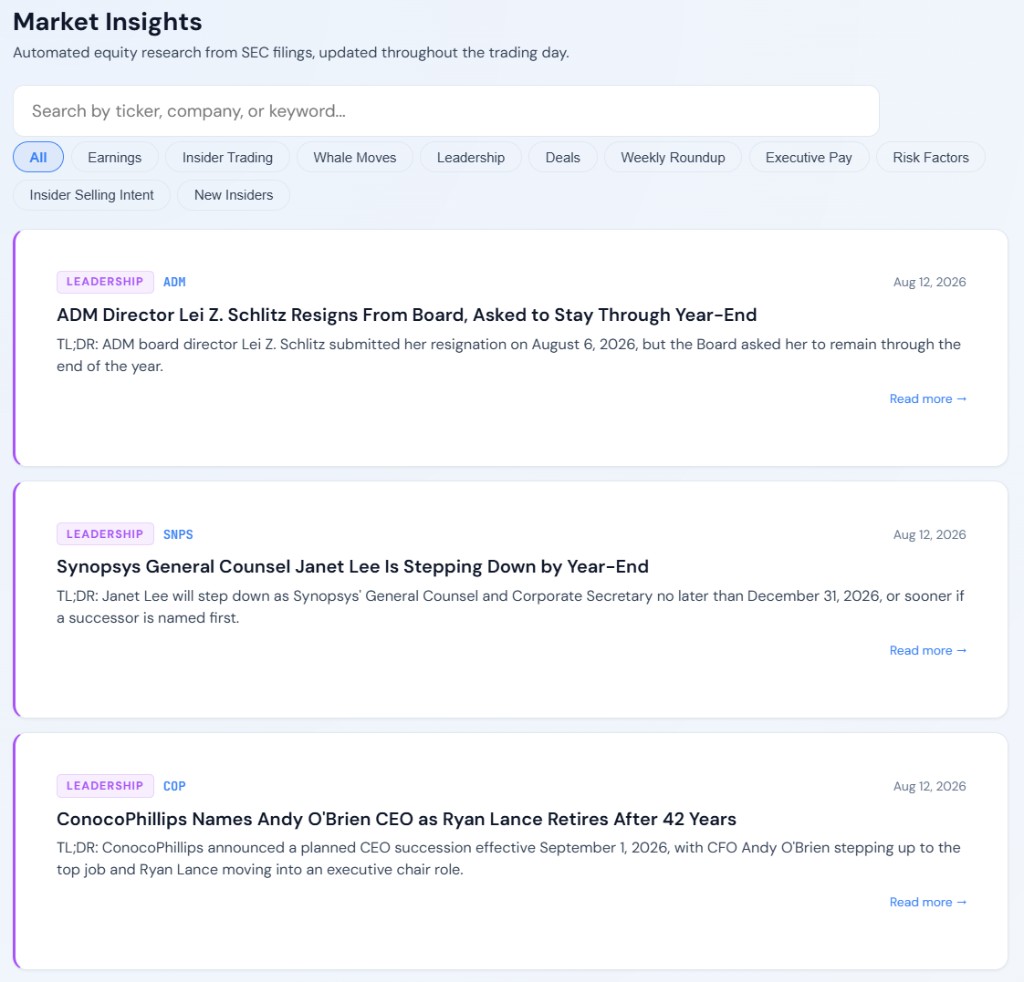1024x982 pixels.
Task: Open the ADM Director Lei Z. Schlitz headline
Action: (x=407, y=315)
